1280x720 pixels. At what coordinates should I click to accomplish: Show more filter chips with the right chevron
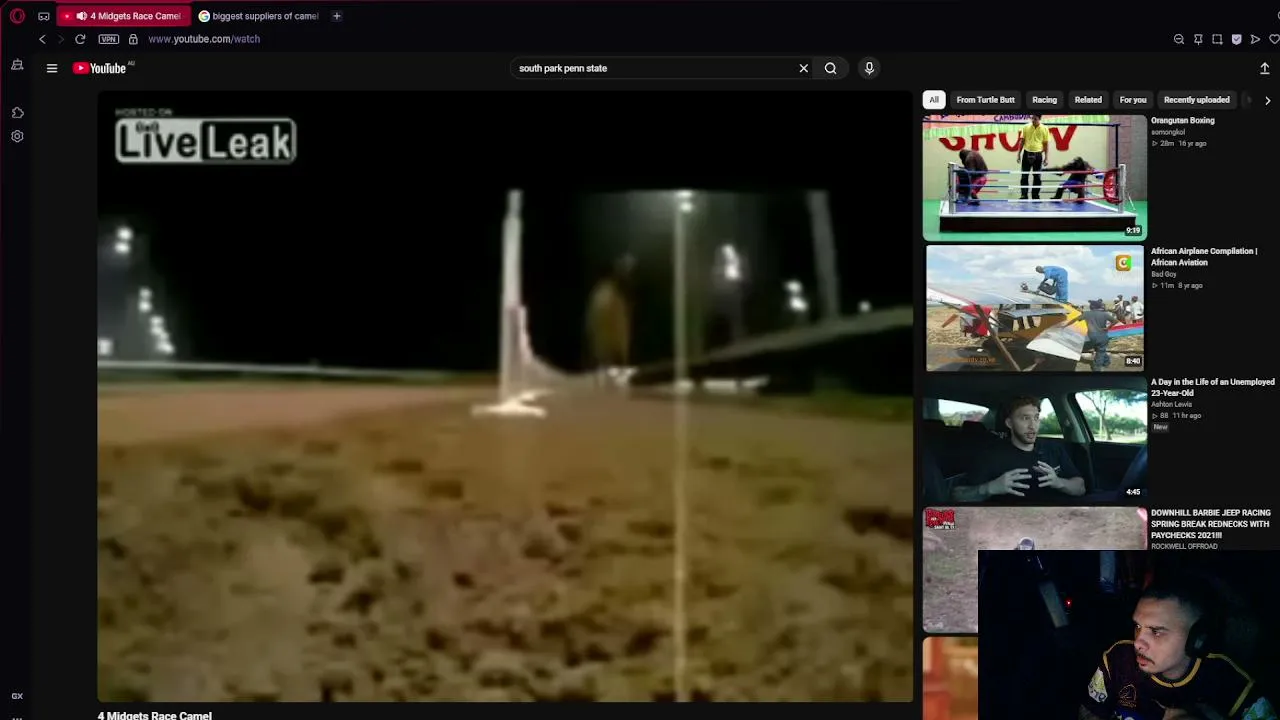(x=1267, y=100)
